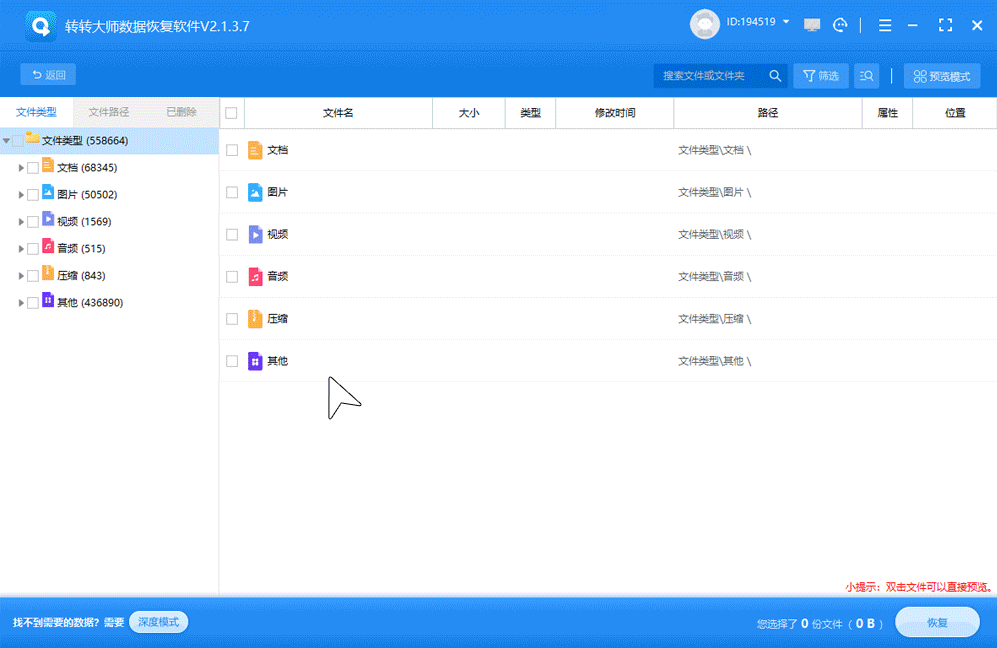Switch to the 已删除 tab
Viewport: 997px width, 648px height.
pos(183,112)
